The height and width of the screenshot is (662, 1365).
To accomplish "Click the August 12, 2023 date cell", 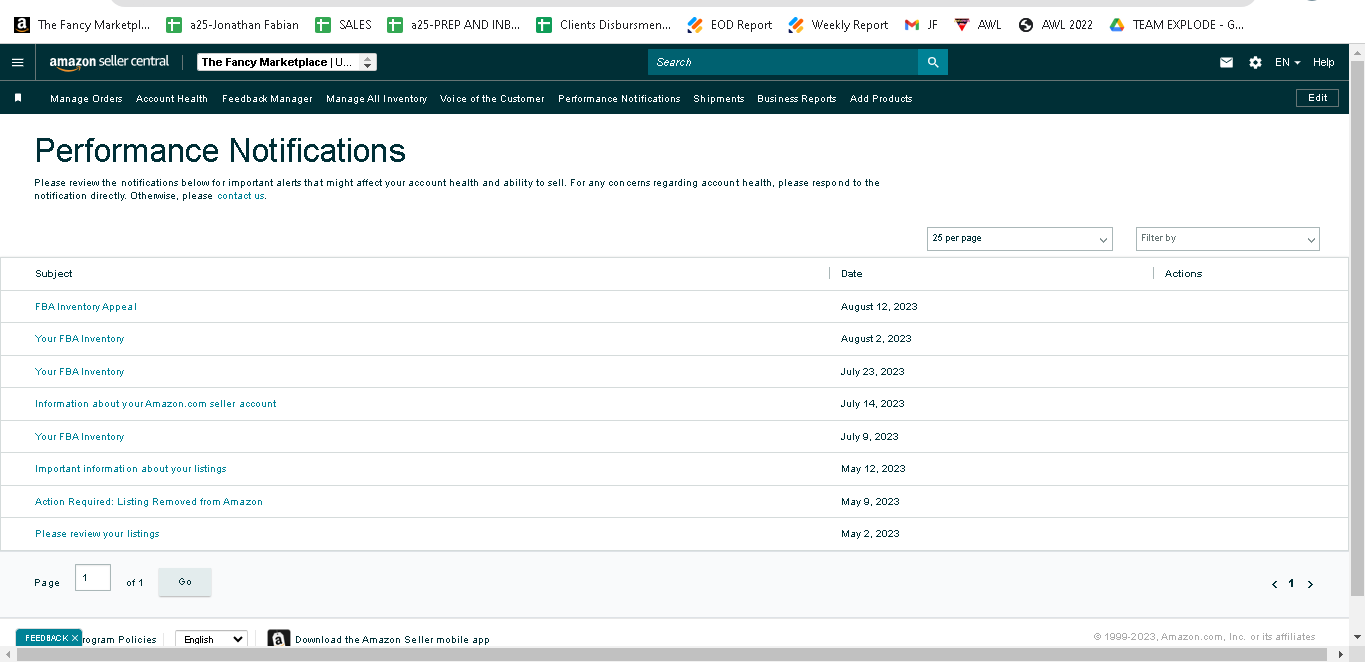I will [879, 307].
